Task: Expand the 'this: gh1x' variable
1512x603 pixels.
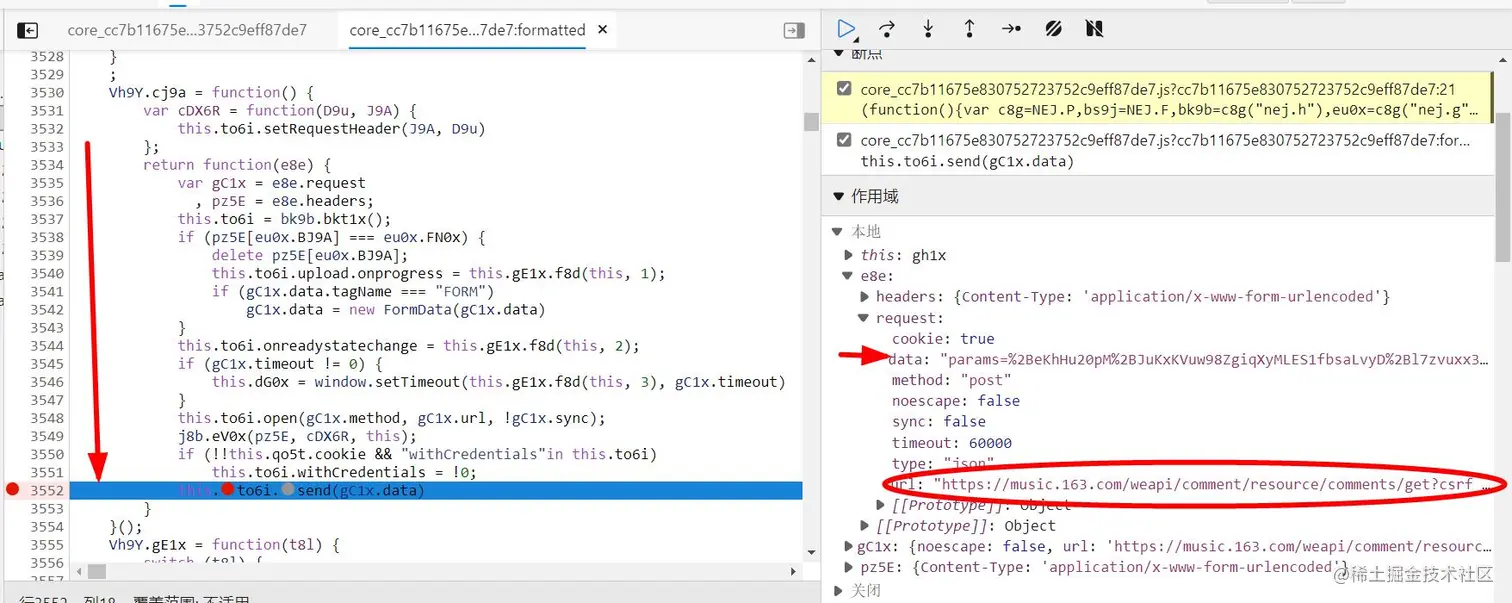Action: 850,255
